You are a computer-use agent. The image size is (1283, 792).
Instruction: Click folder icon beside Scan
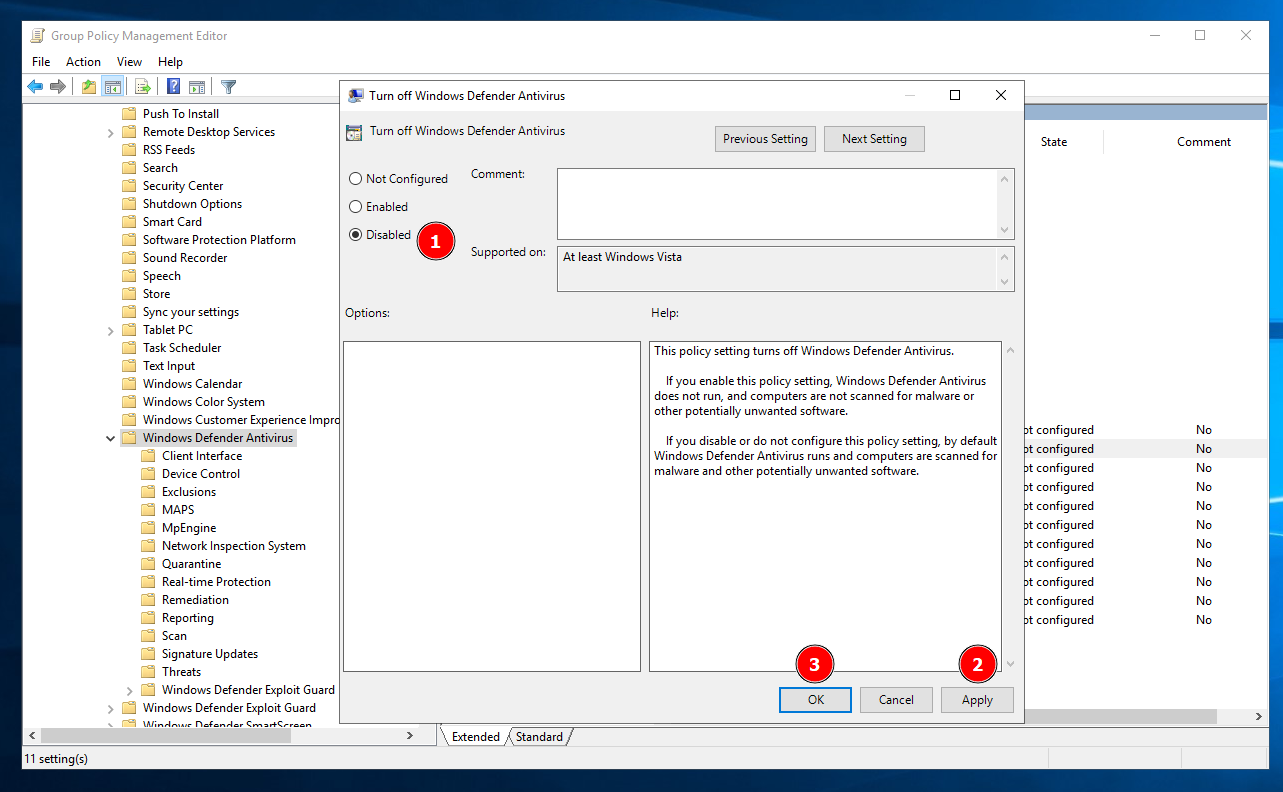[149, 636]
